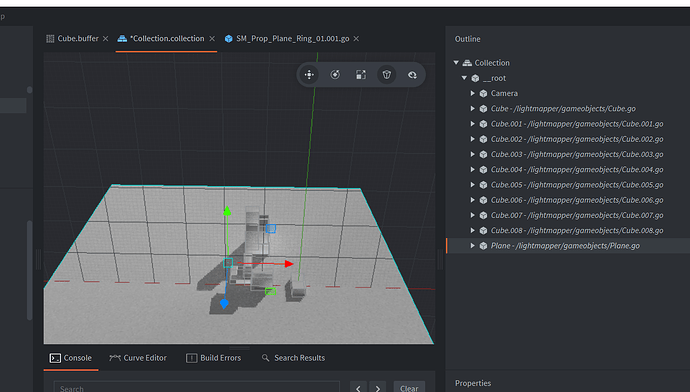Screen dimensions: 690x392
Task: Click the red X-axis arrow of the gizmo
Action: click(289, 264)
